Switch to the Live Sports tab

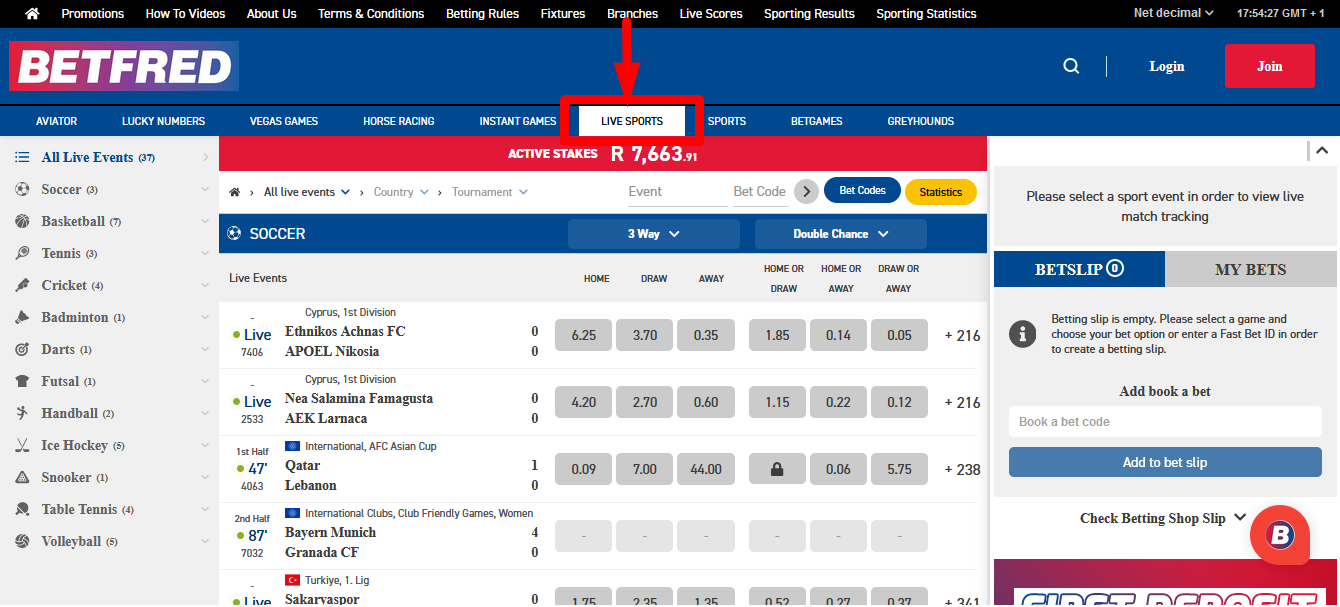632,121
